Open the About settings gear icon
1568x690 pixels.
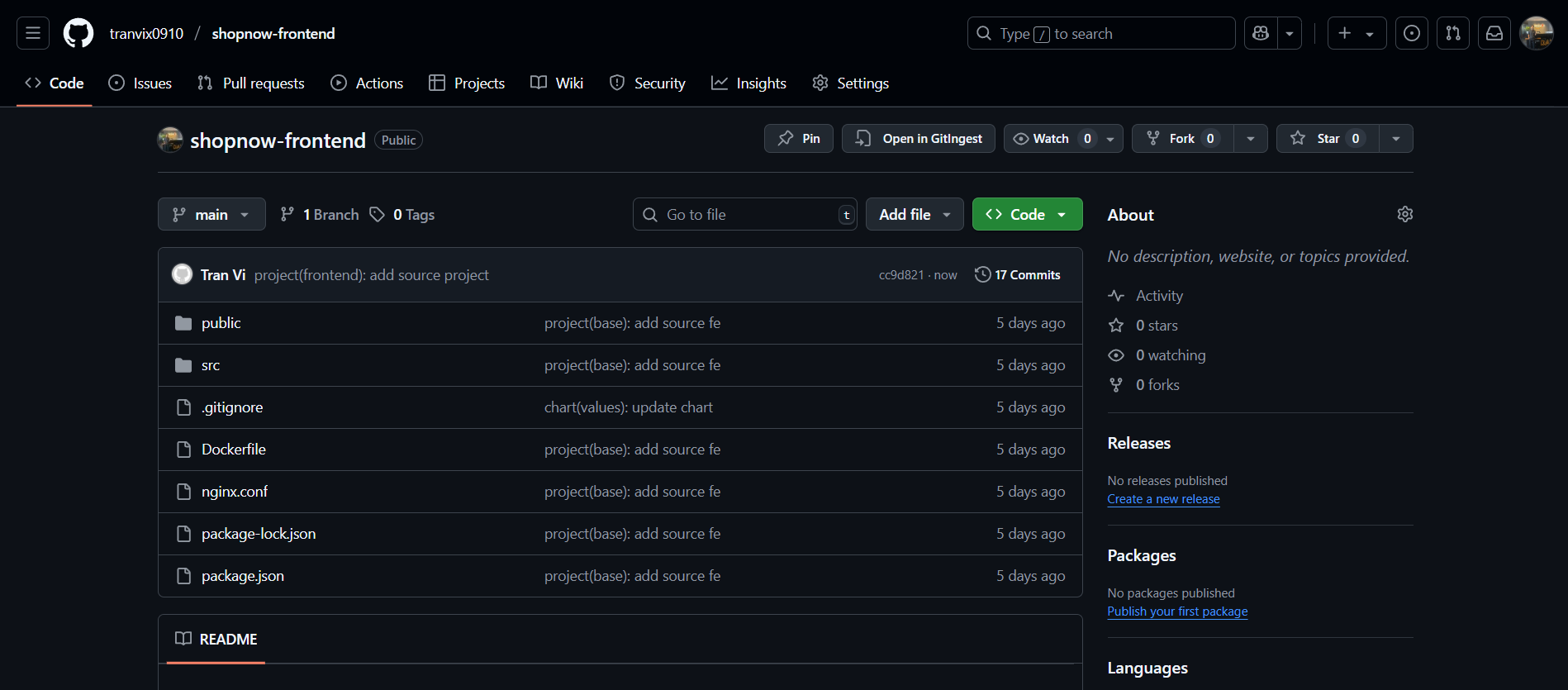pos(1405,214)
